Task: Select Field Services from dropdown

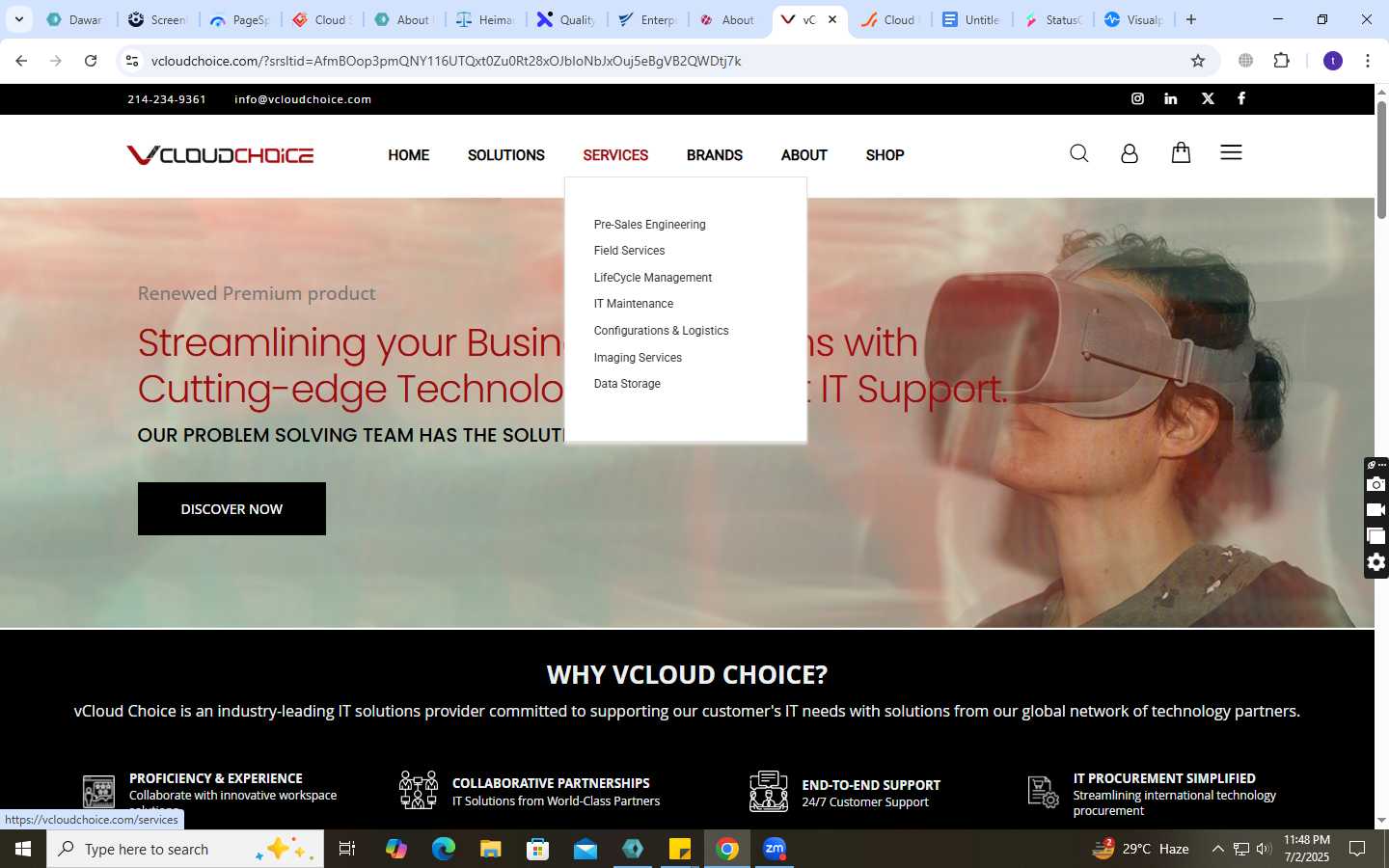Action: (629, 251)
